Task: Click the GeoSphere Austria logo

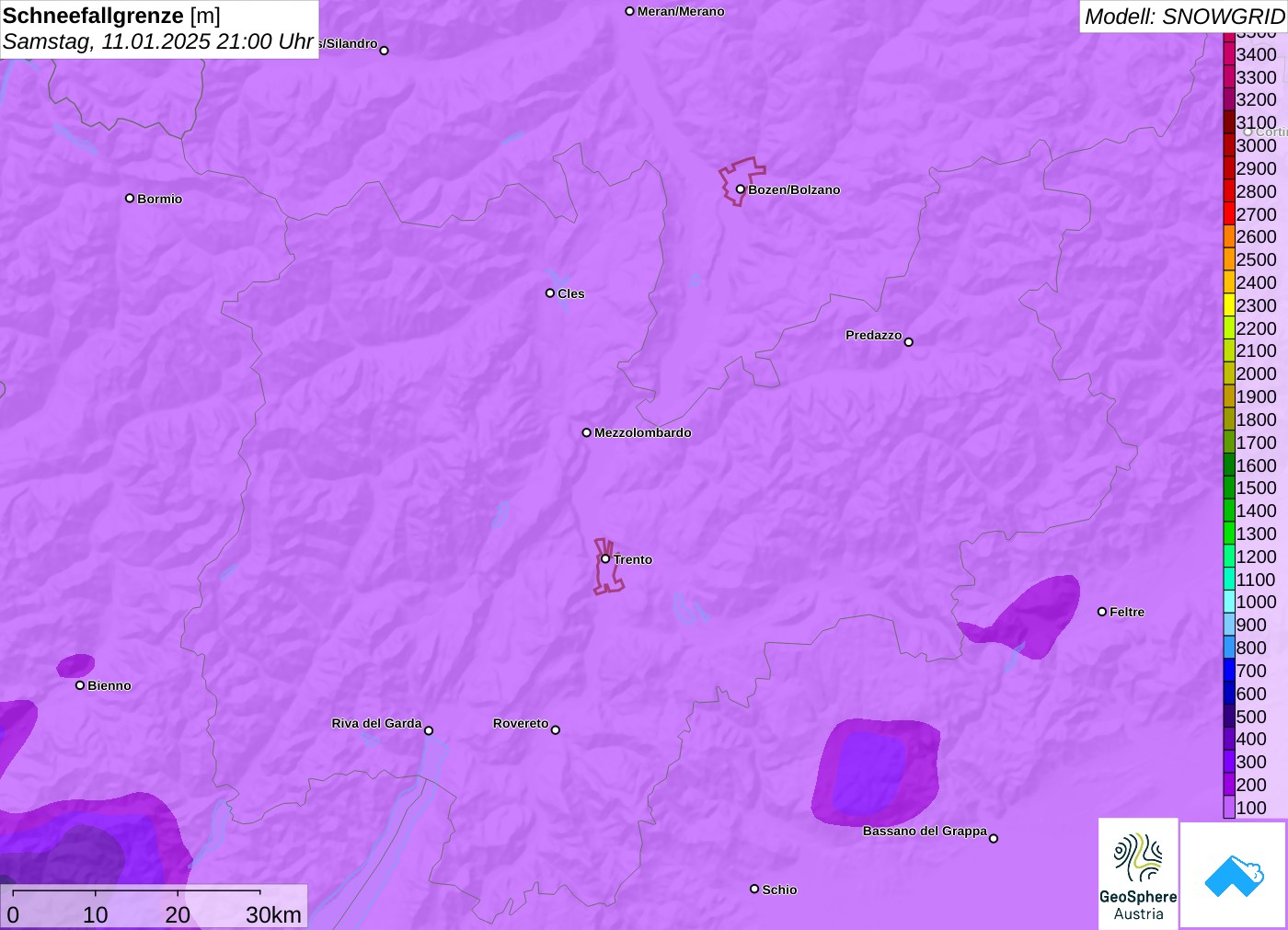Action: 1138,873
